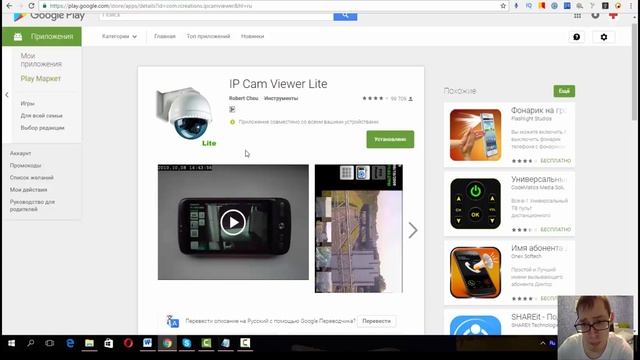
Task: Open Список желаний in sidebar
Action: pos(32,178)
